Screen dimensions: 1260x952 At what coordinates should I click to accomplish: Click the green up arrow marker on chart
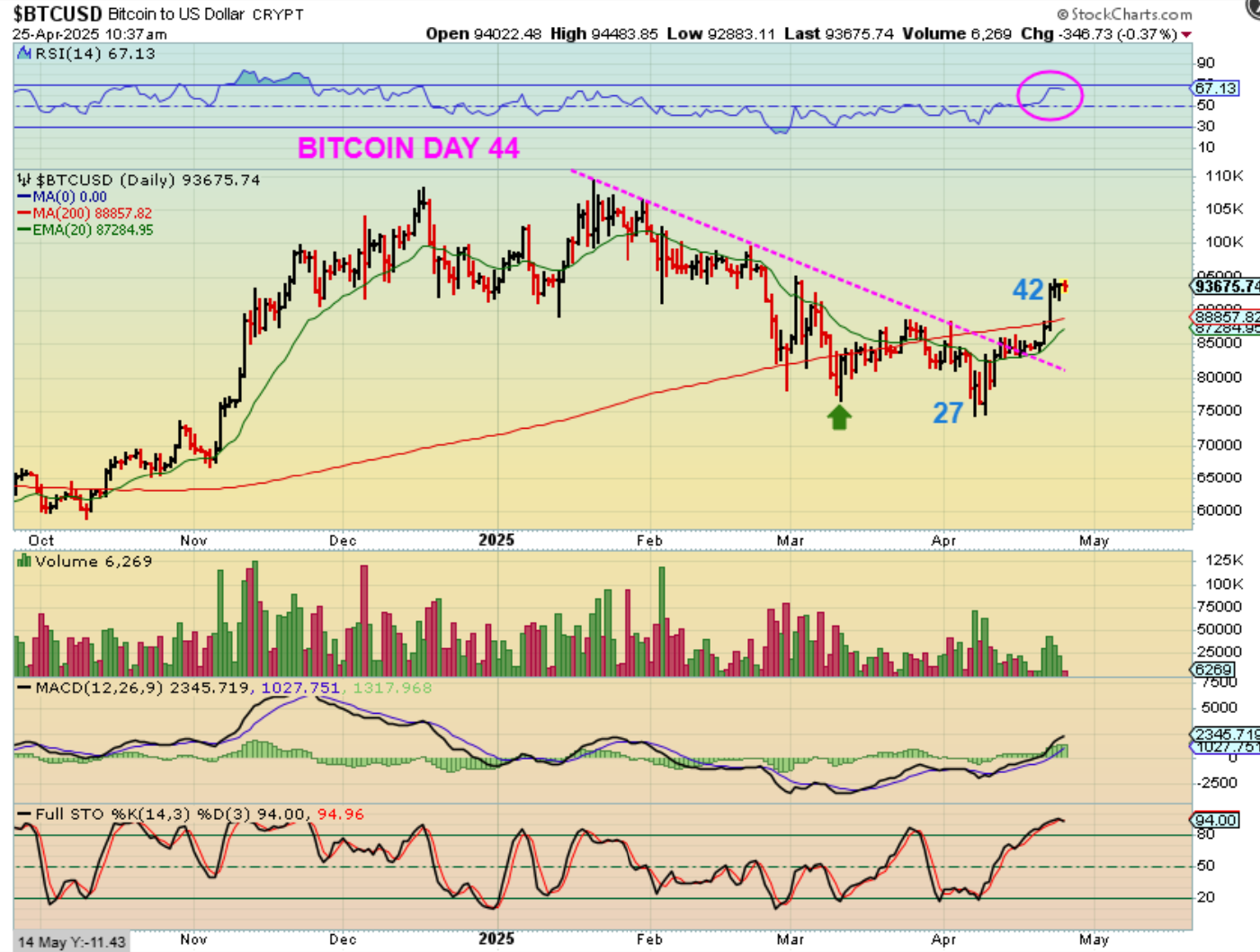[x=839, y=416]
